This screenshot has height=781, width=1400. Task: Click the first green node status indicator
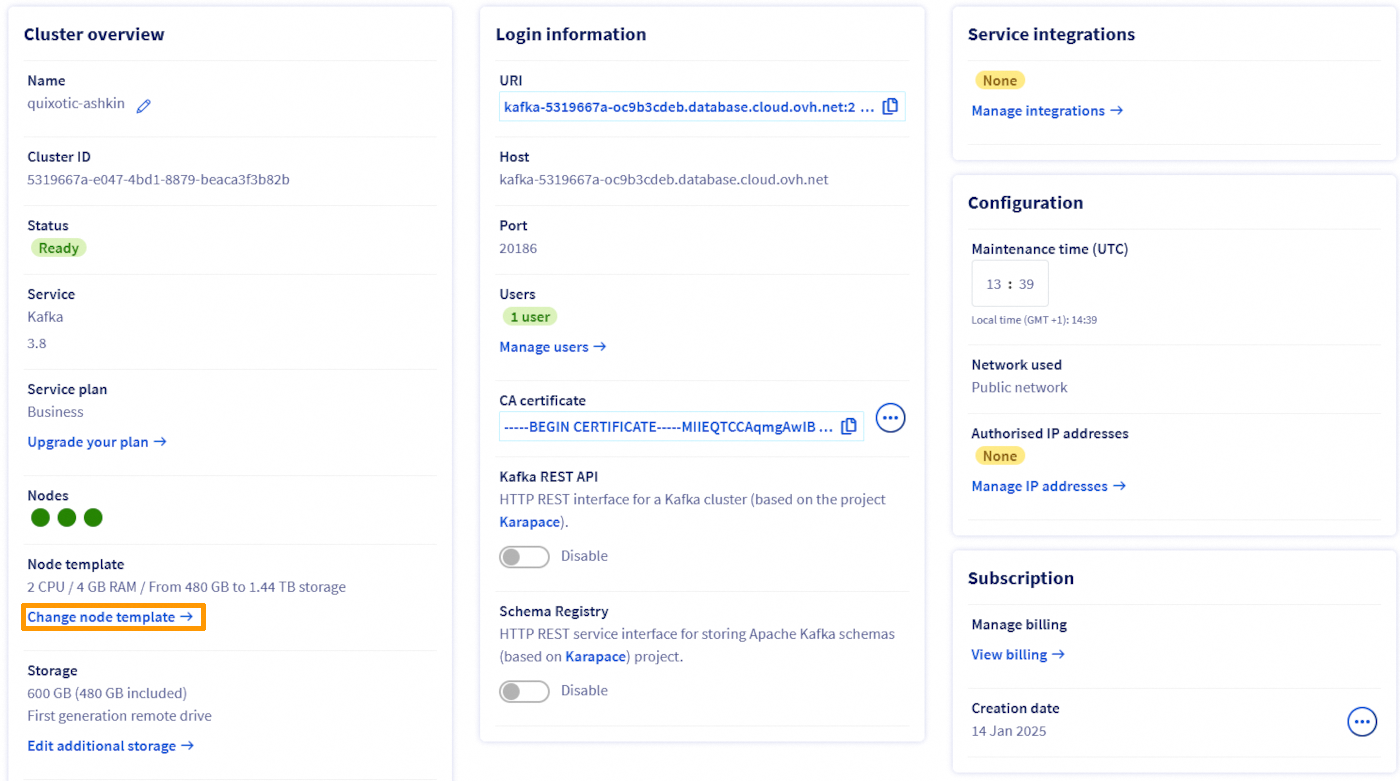40,517
